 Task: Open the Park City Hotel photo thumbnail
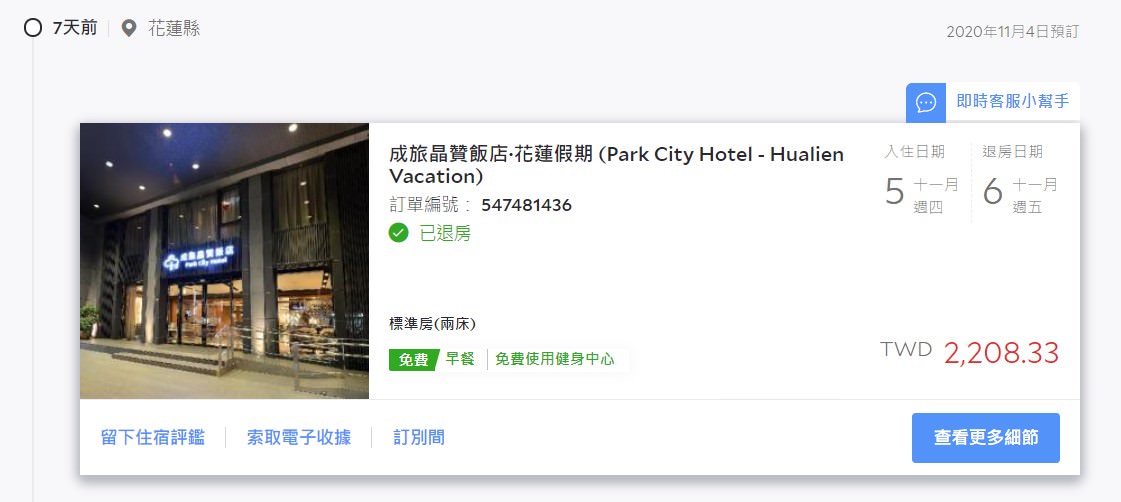(x=224, y=261)
